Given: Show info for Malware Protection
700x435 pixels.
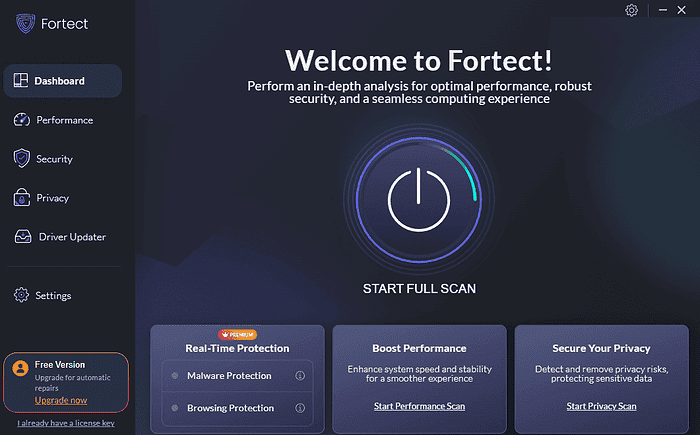Looking at the screenshot, I should [300, 376].
